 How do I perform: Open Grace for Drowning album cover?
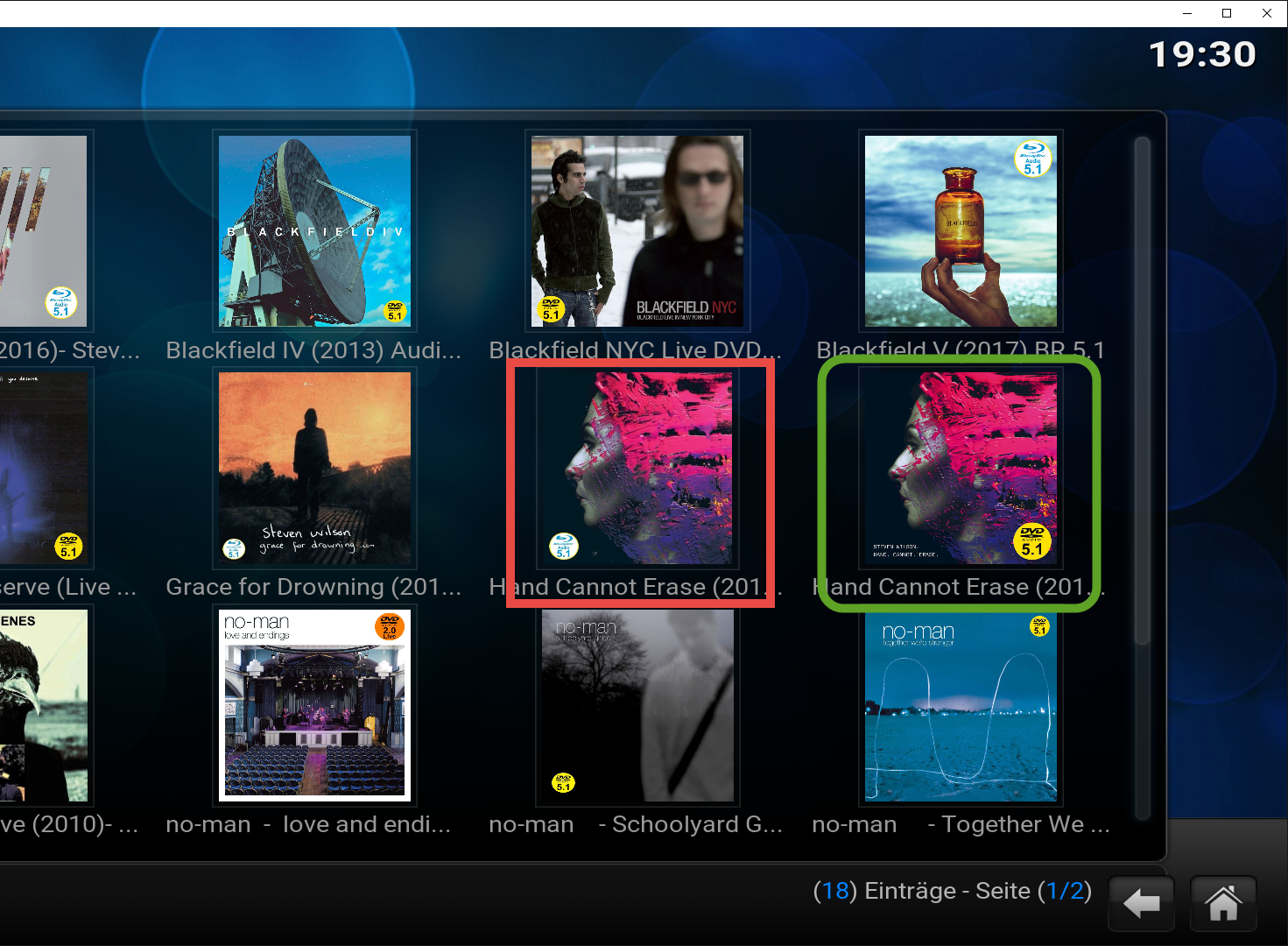pos(314,468)
